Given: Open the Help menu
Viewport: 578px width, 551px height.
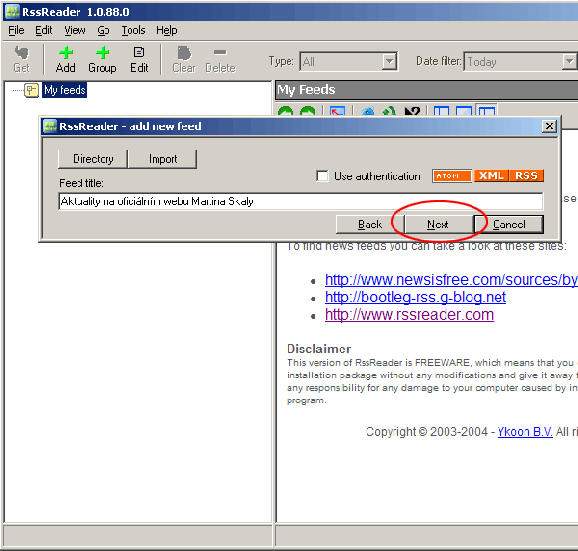Looking at the screenshot, I should click(x=167, y=30).
